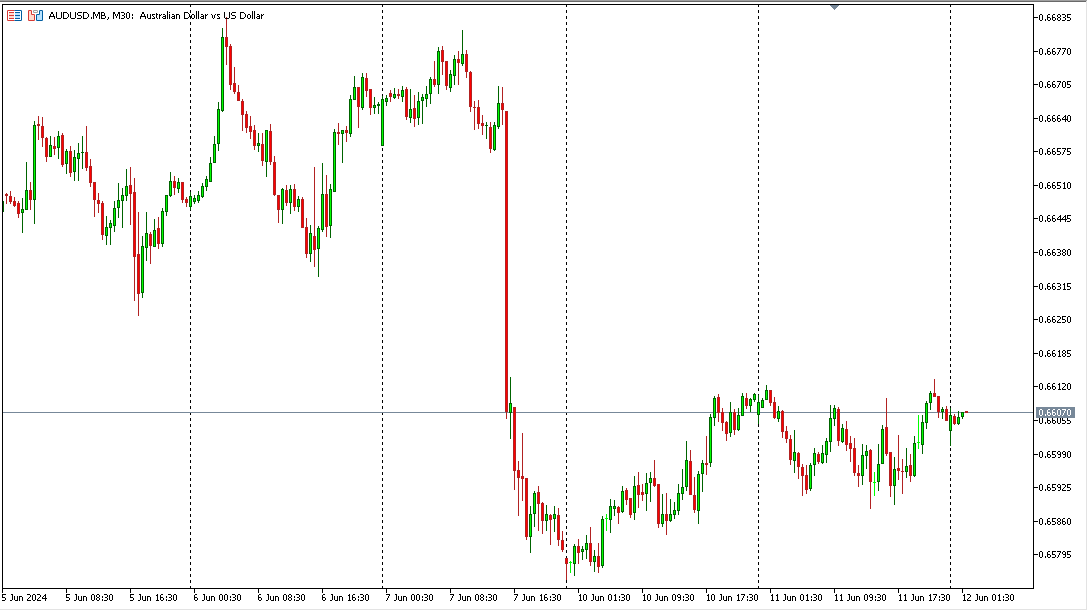
Task: Click the latest candle at the chart's right end
Action: pyautogui.click(x=965, y=412)
